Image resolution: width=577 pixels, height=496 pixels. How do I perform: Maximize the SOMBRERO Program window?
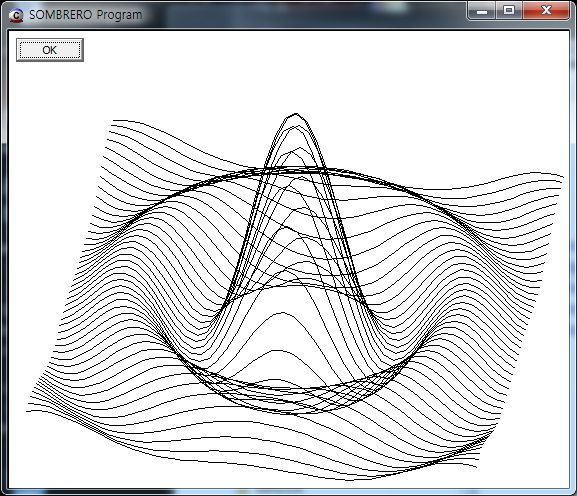509,11
